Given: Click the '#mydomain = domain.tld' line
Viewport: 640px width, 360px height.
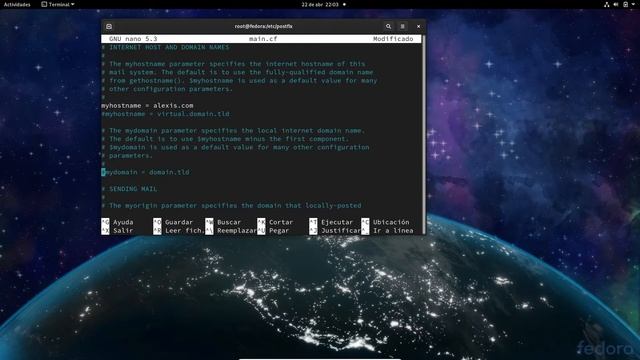Looking at the screenshot, I should (x=145, y=172).
